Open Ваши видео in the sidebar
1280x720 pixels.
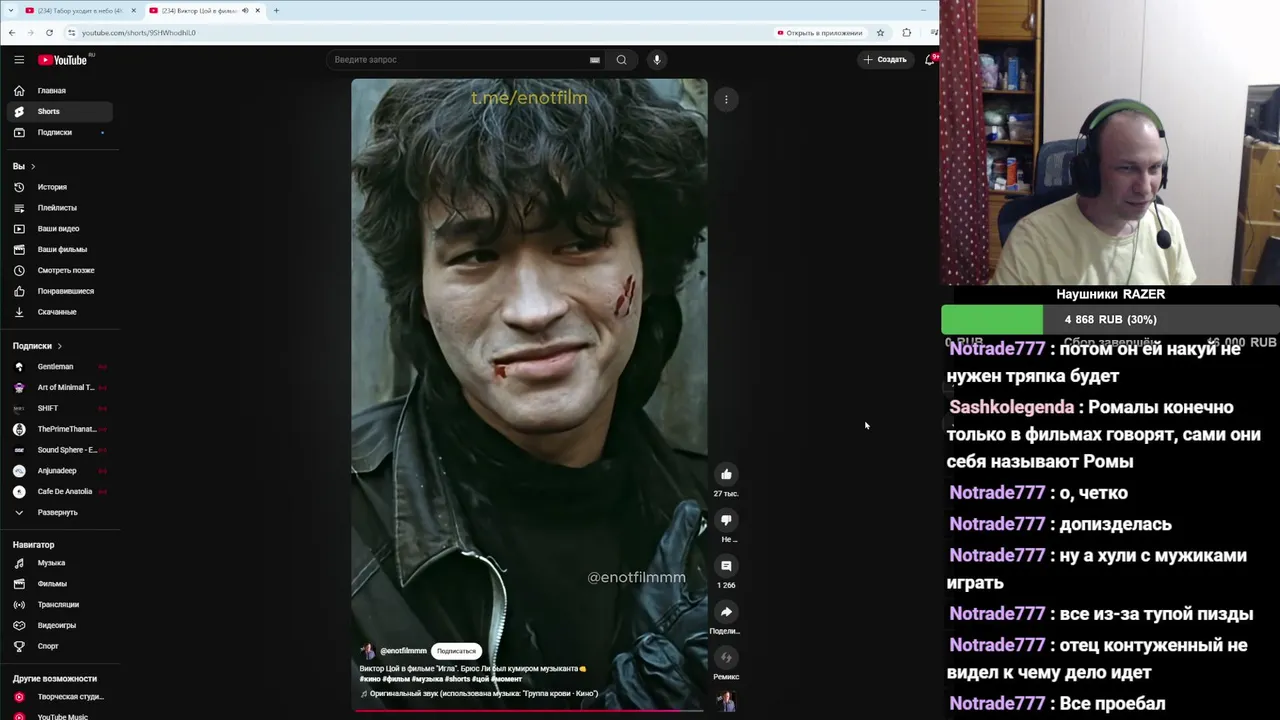coord(60,229)
